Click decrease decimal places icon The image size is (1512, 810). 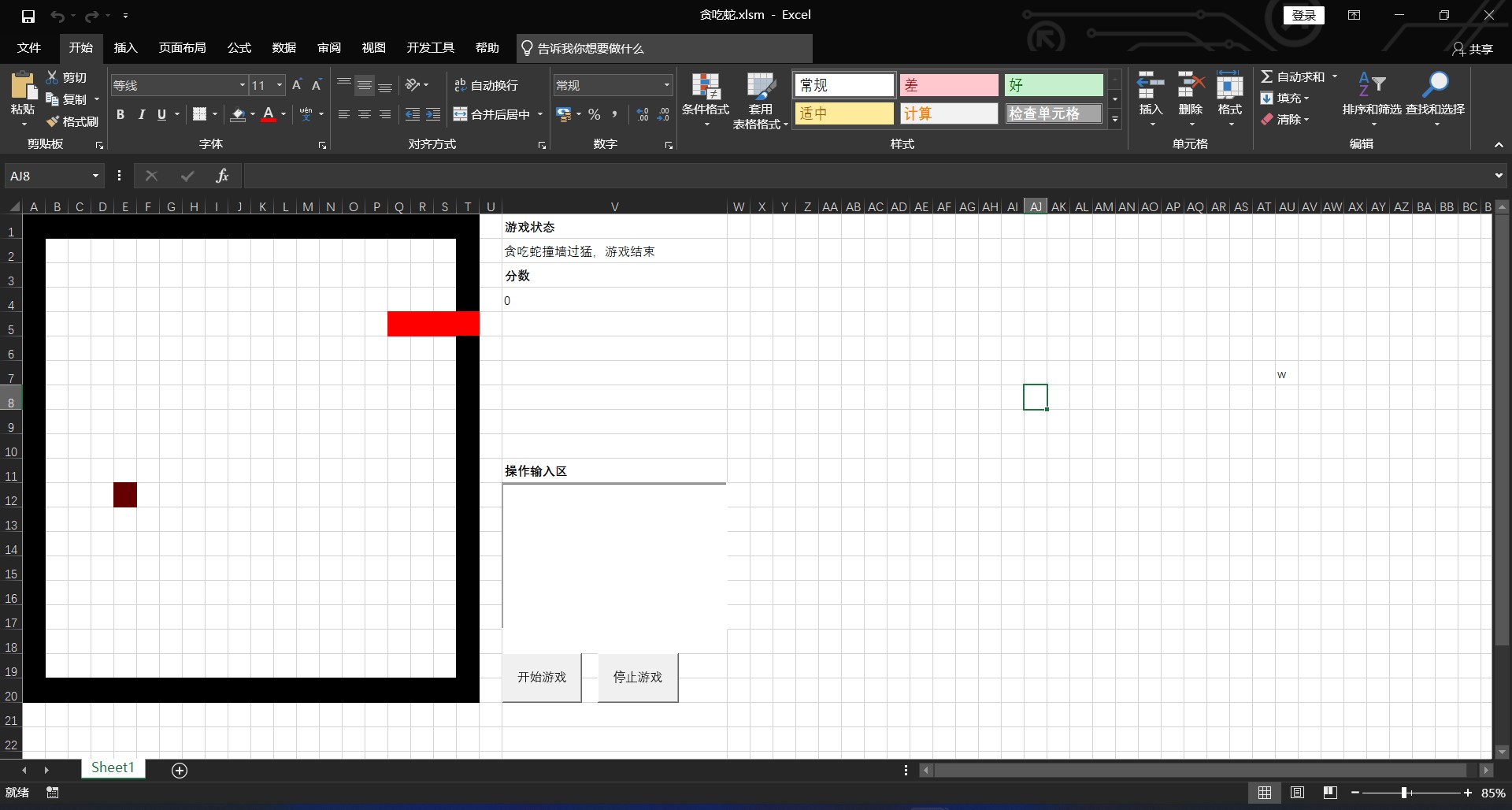tap(663, 114)
